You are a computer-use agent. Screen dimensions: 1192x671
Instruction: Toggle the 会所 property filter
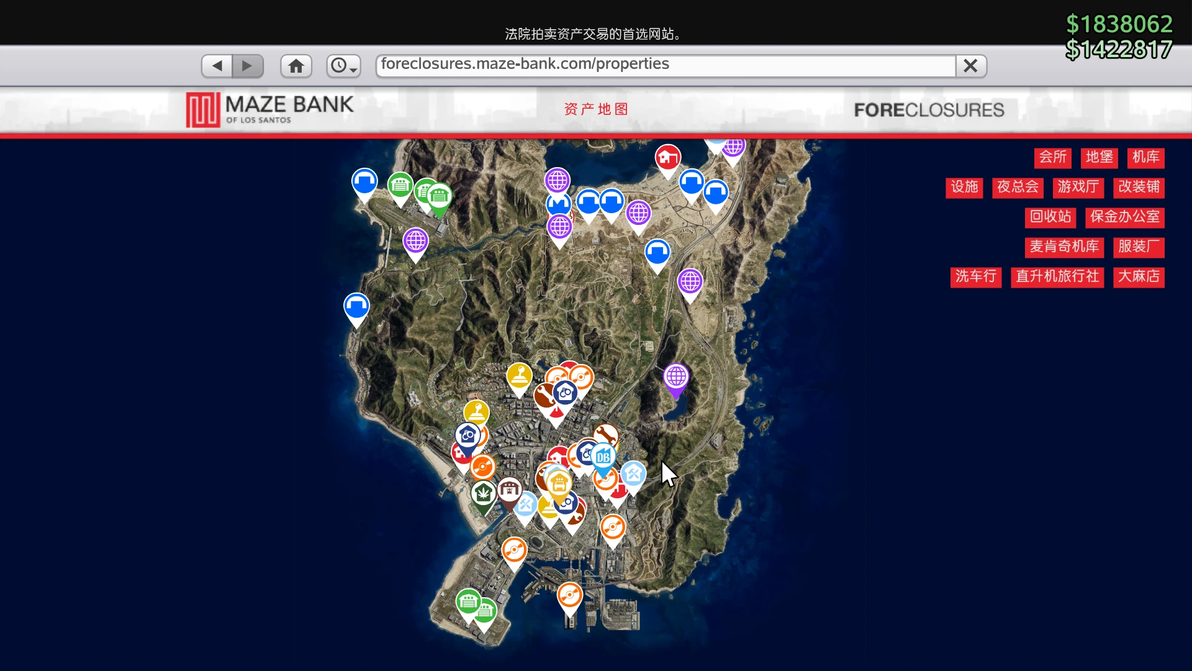(1052, 157)
